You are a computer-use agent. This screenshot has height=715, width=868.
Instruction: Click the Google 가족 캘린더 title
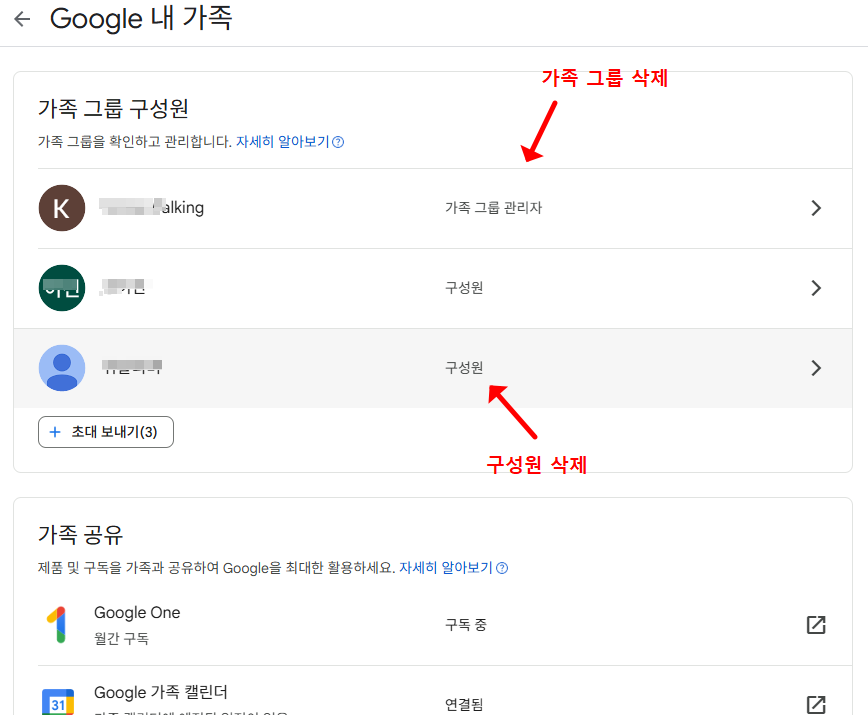(x=161, y=692)
